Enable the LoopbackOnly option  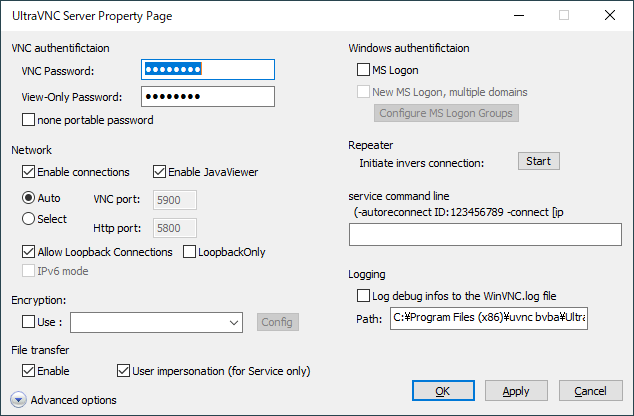tap(190, 252)
